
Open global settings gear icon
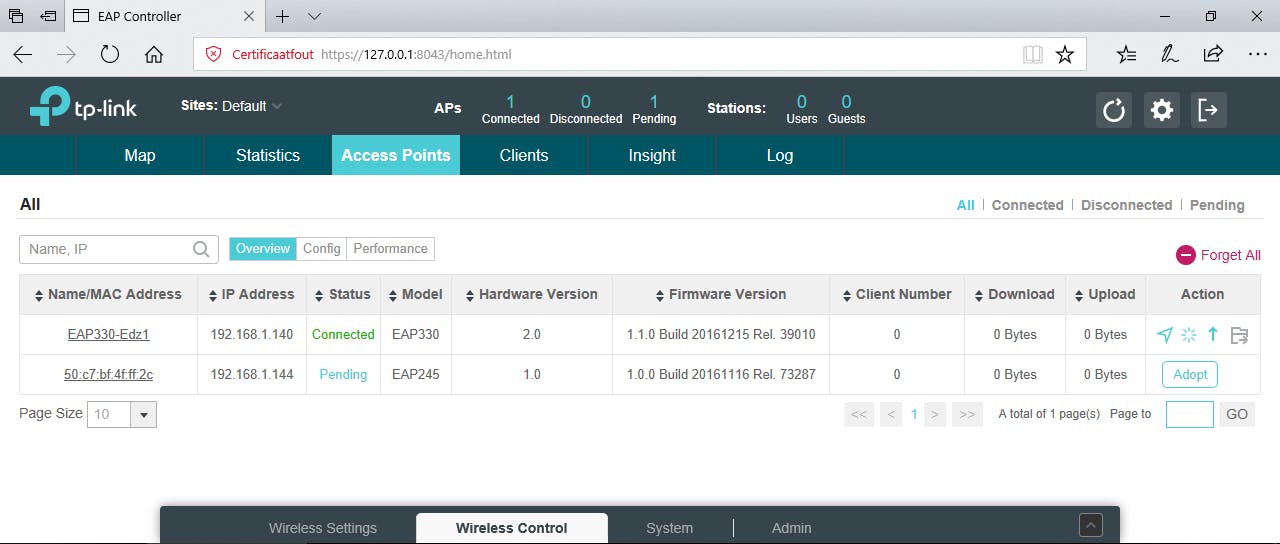pos(1161,109)
